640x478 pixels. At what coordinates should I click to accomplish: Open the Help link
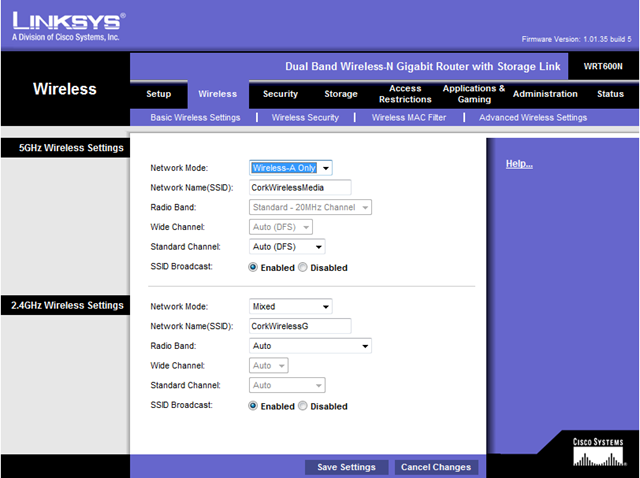(x=519, y=164)
